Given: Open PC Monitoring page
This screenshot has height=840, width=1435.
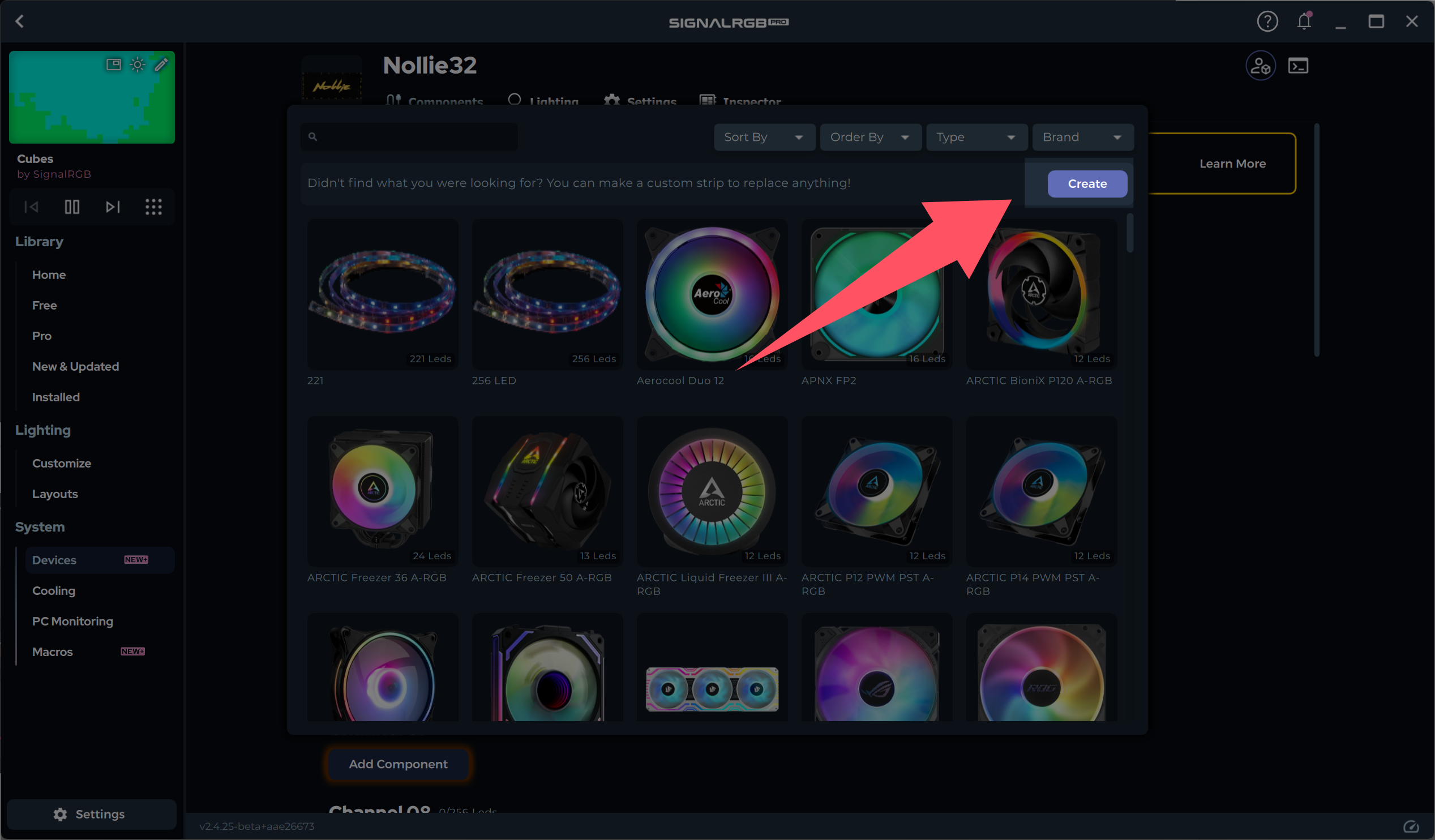Looking at the screenshot, I should click(72, 622).
